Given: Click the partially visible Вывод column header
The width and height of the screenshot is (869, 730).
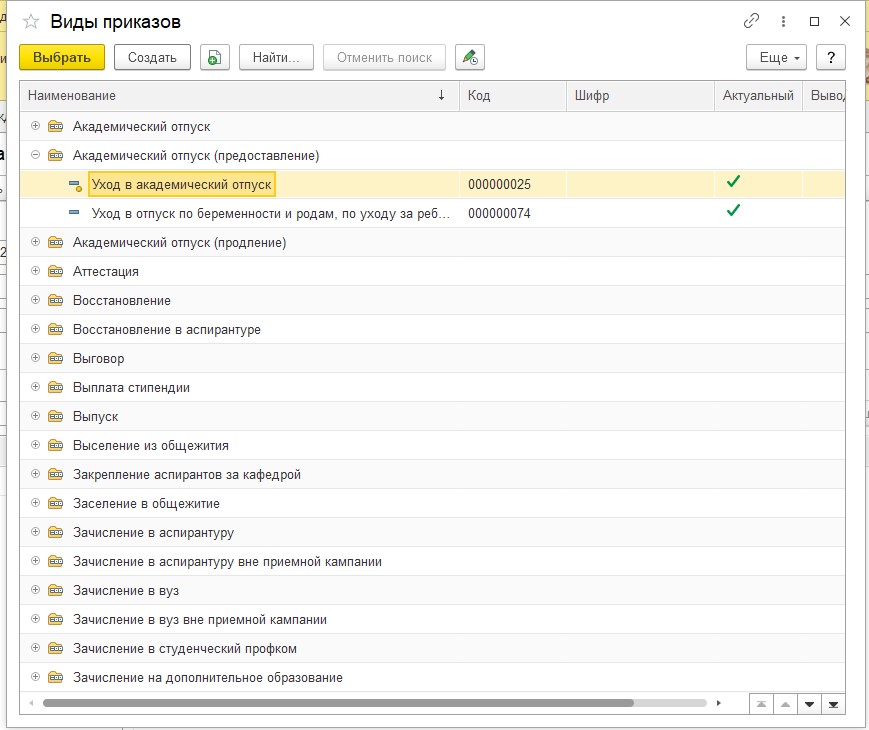Looking at the screenshot, I should 825,95.
